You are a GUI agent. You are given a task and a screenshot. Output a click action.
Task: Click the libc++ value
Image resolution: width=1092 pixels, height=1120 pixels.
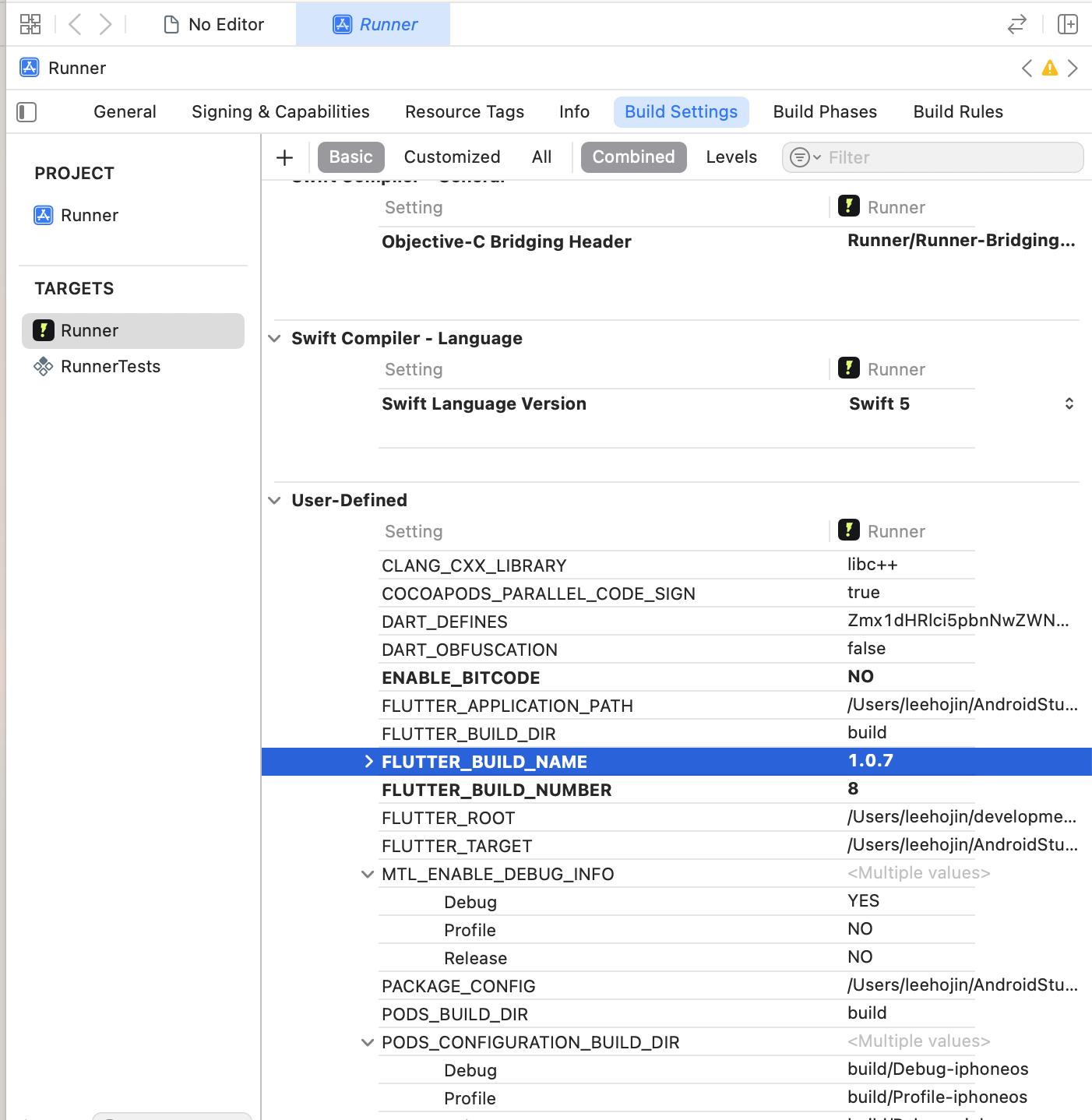coord(872,565)
